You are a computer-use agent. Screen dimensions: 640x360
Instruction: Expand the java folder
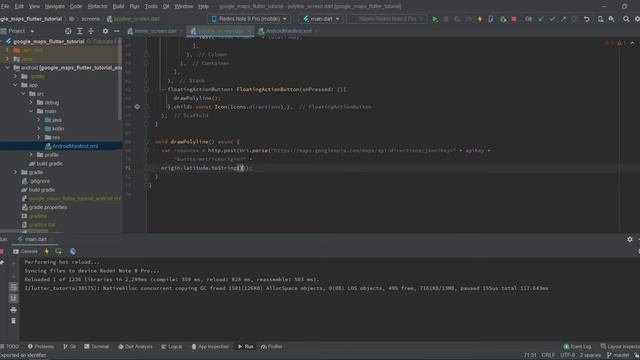pos(39,120)
